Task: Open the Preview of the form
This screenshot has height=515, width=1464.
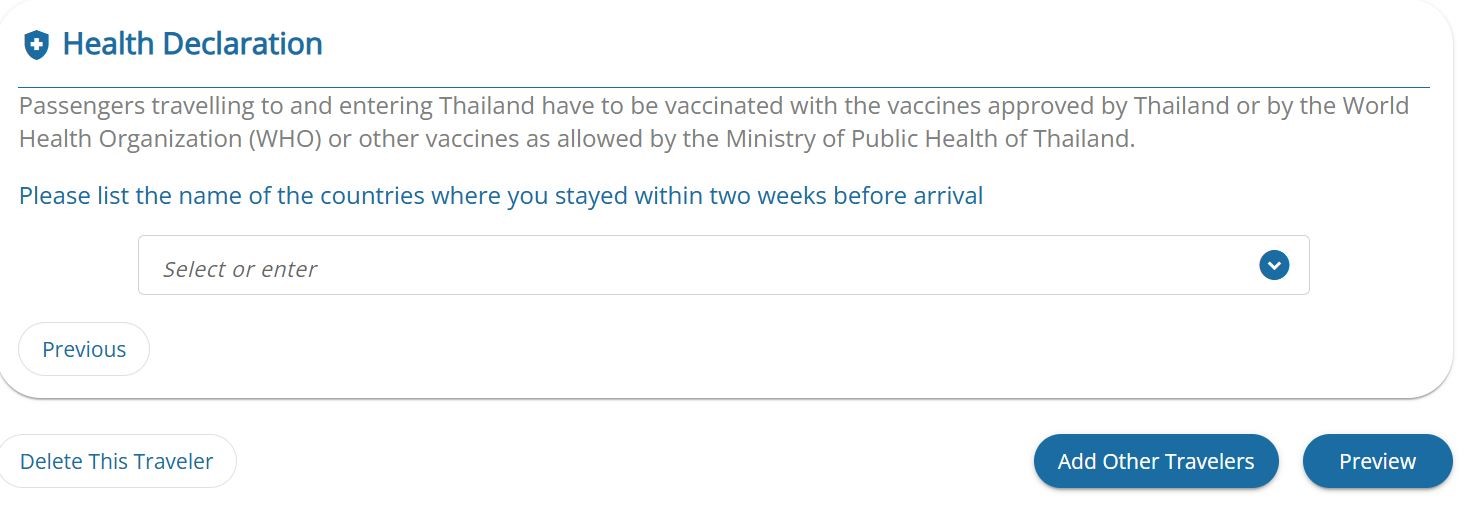Action: pos(1377,461)
